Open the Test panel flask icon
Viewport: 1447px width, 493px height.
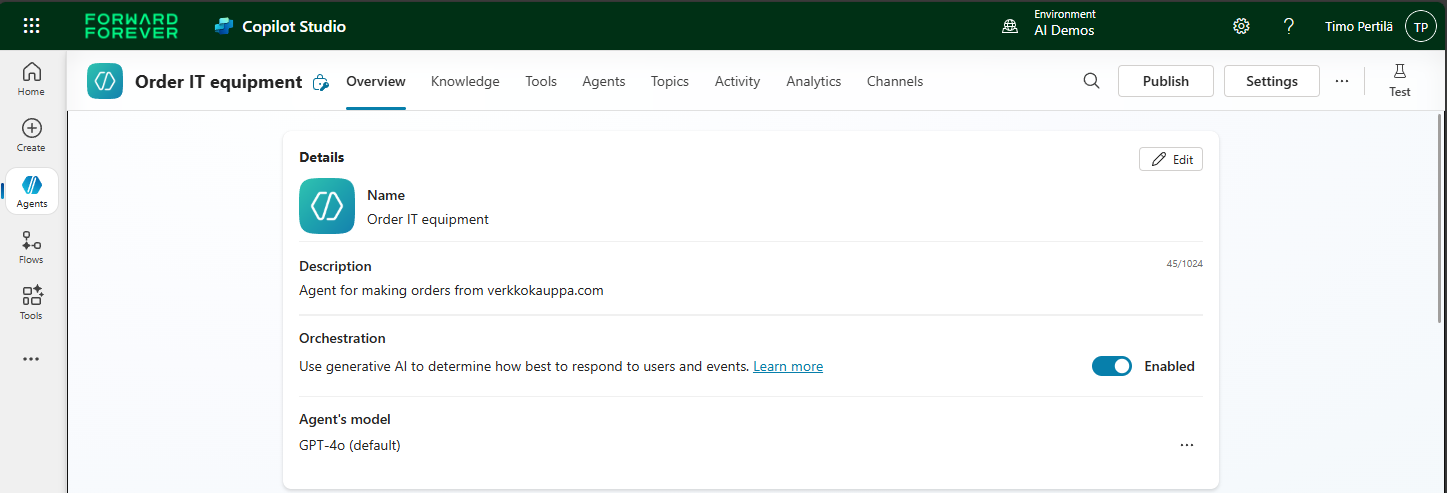[1399, 80]
